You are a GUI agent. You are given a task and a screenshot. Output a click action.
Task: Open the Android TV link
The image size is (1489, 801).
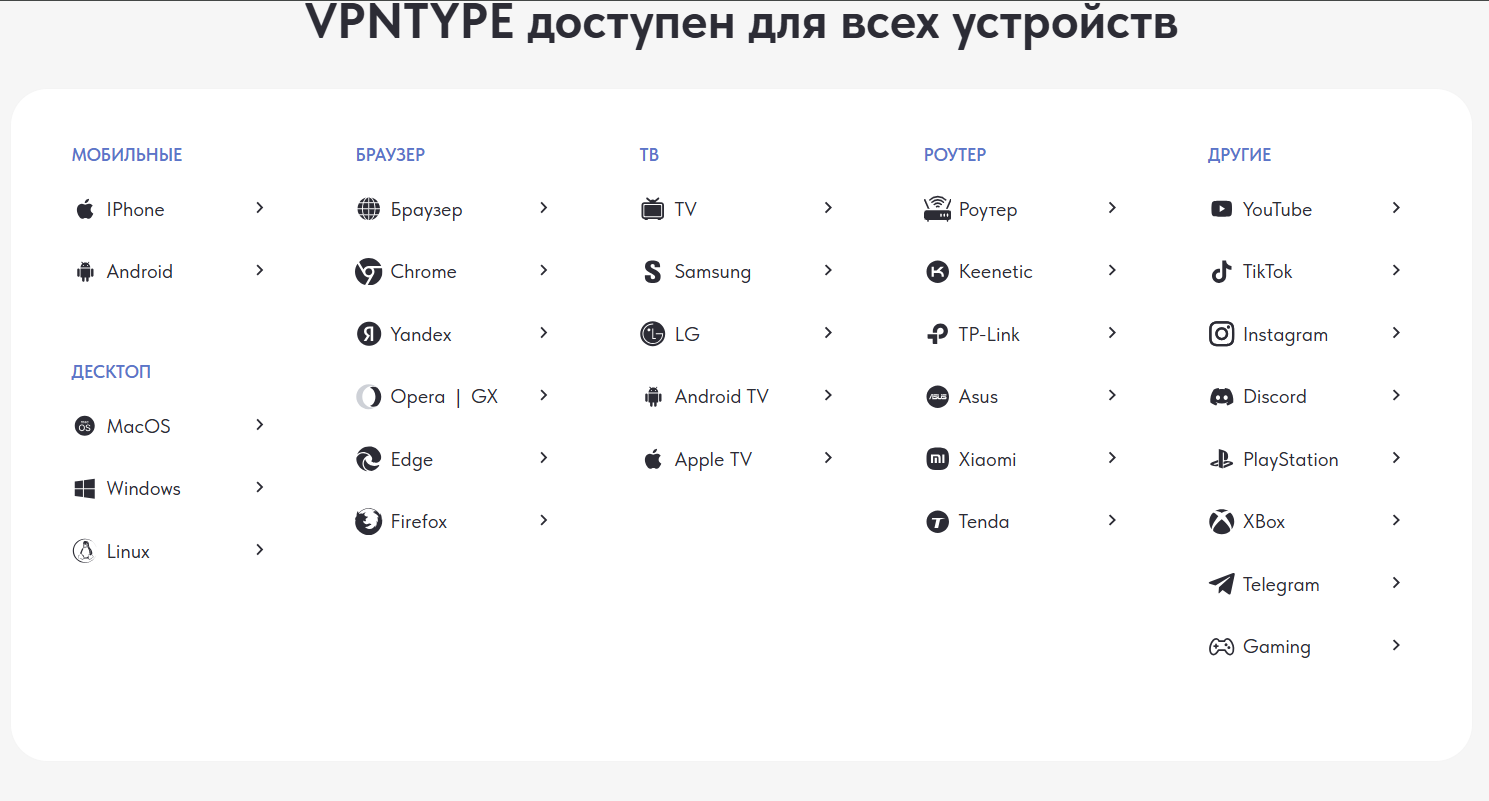(722, 397)
